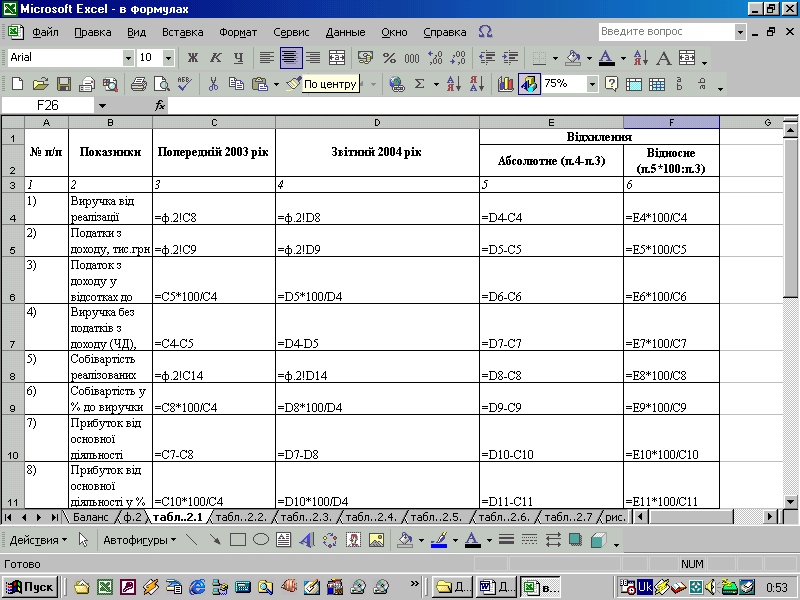Save workbook with diskette icon
The width and height of the screenshot is (800, 600).
pyautogui.click(x=64, y=84)
